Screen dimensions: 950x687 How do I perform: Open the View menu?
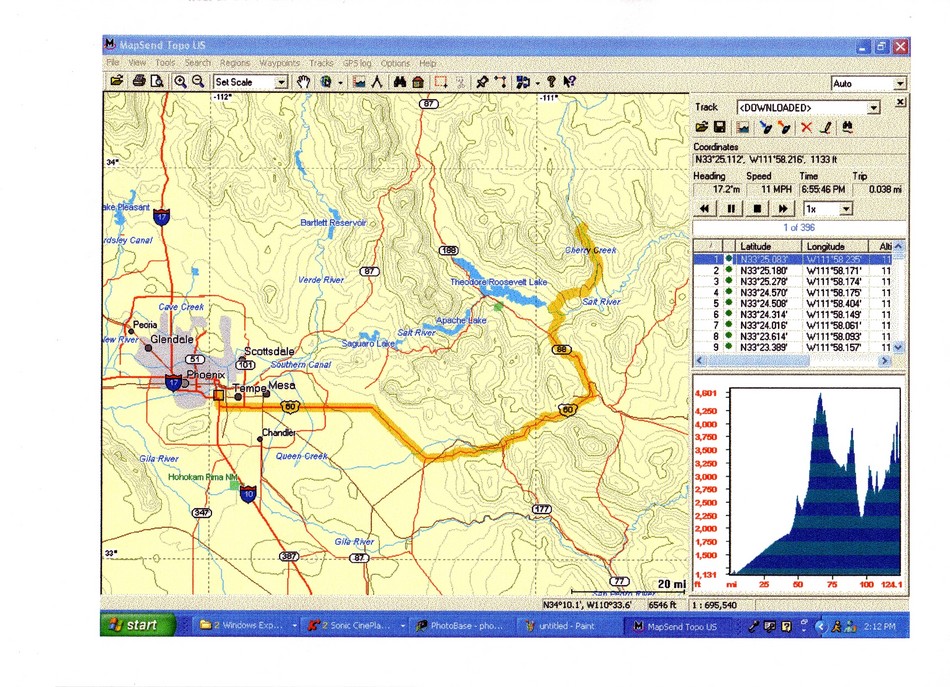(x=137, y=62)
